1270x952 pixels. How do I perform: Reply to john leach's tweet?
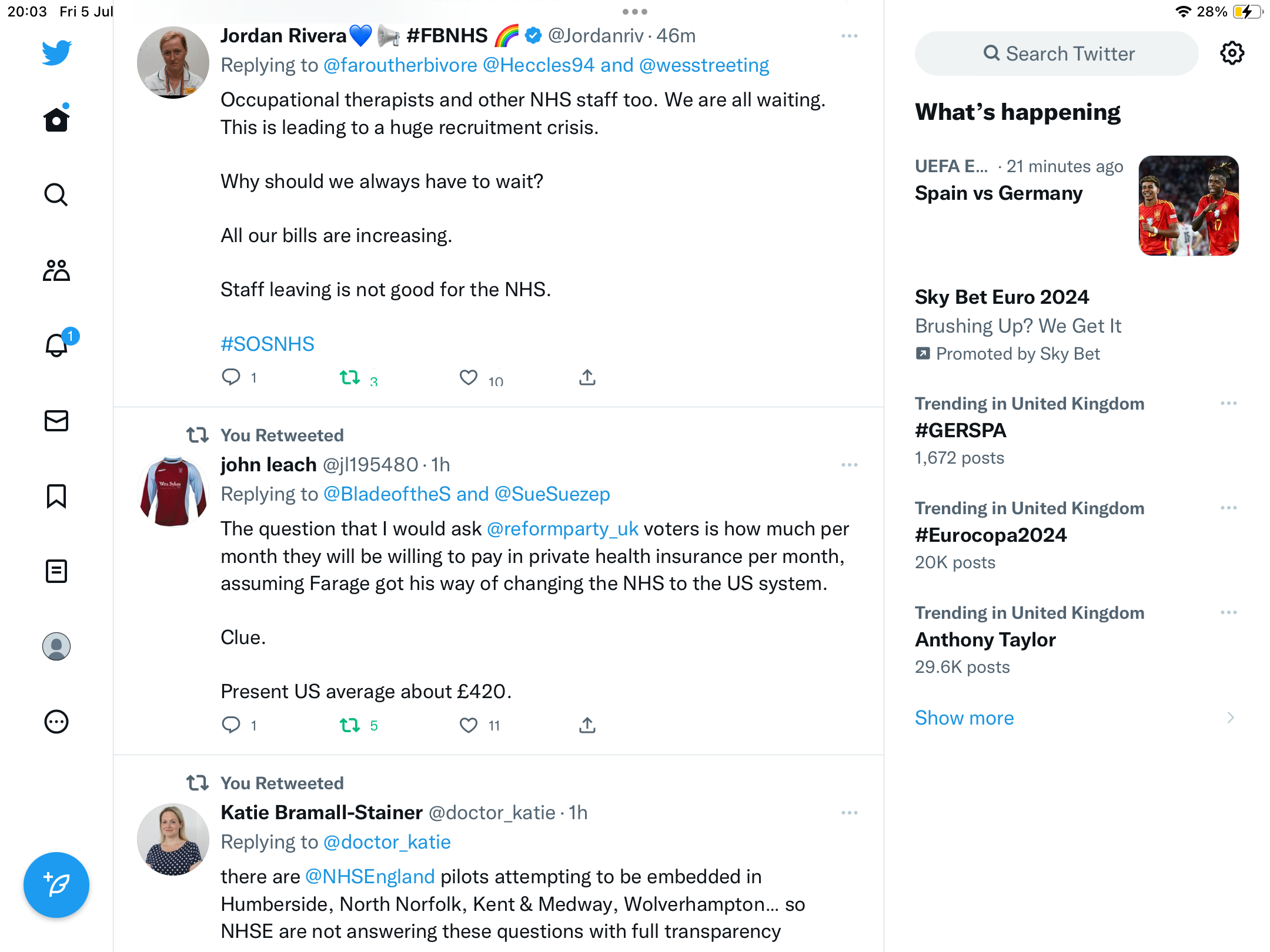231,725
